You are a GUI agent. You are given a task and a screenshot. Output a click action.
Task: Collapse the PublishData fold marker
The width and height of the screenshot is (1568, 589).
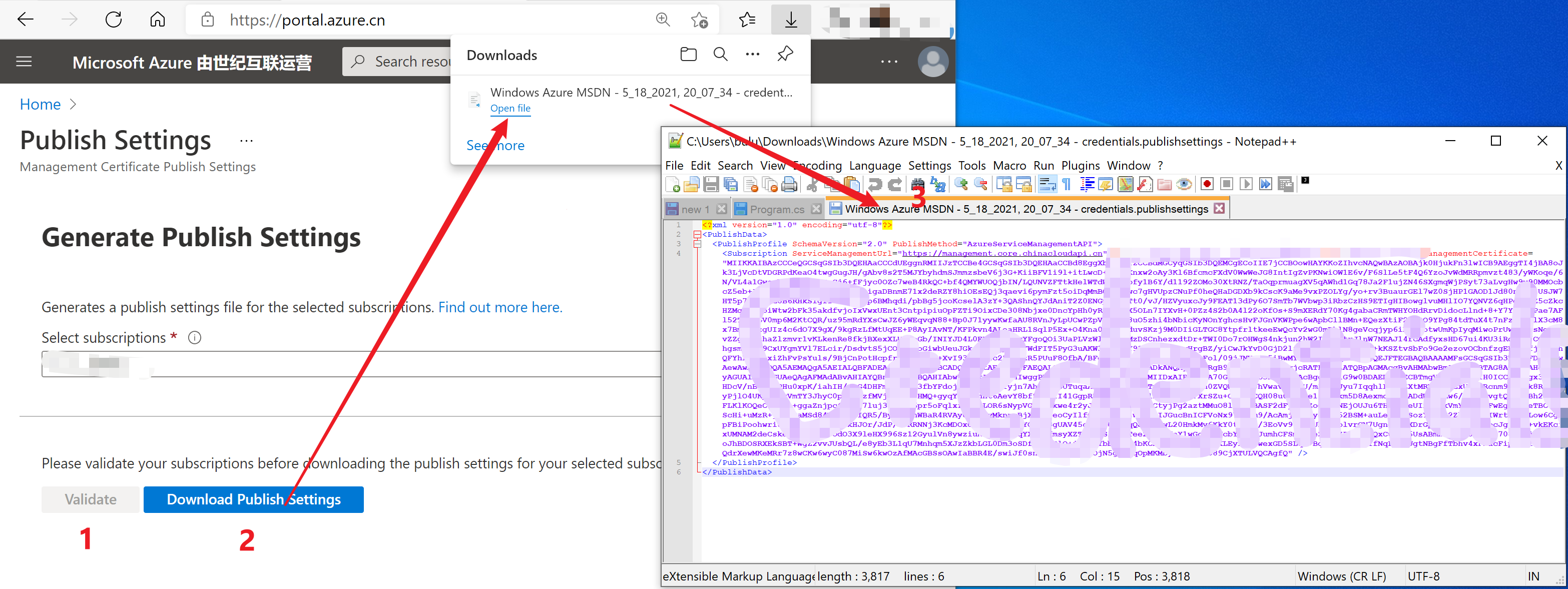[x=697, y=234]
